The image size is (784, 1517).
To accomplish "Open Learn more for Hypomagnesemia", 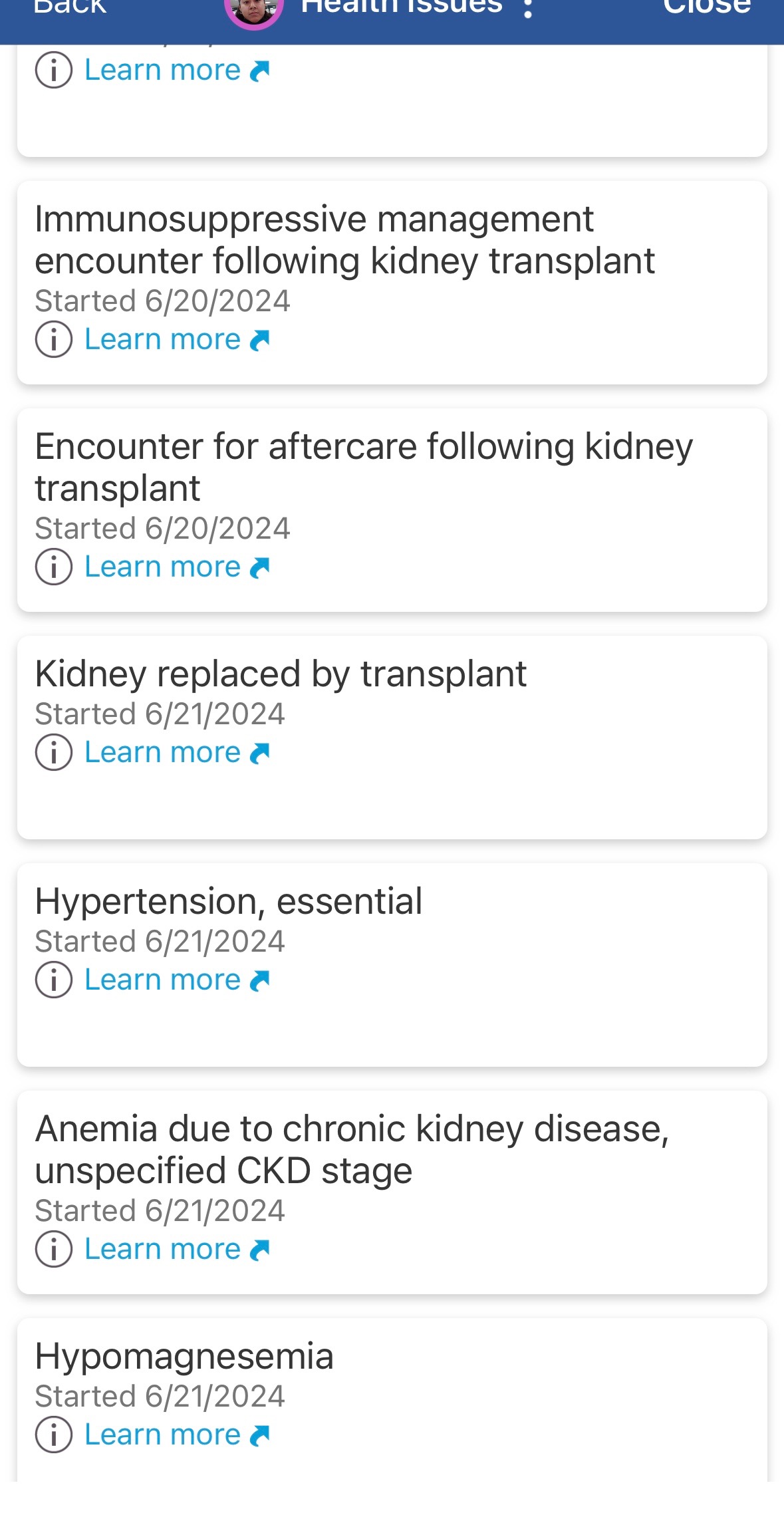I will coord(176,1435).
